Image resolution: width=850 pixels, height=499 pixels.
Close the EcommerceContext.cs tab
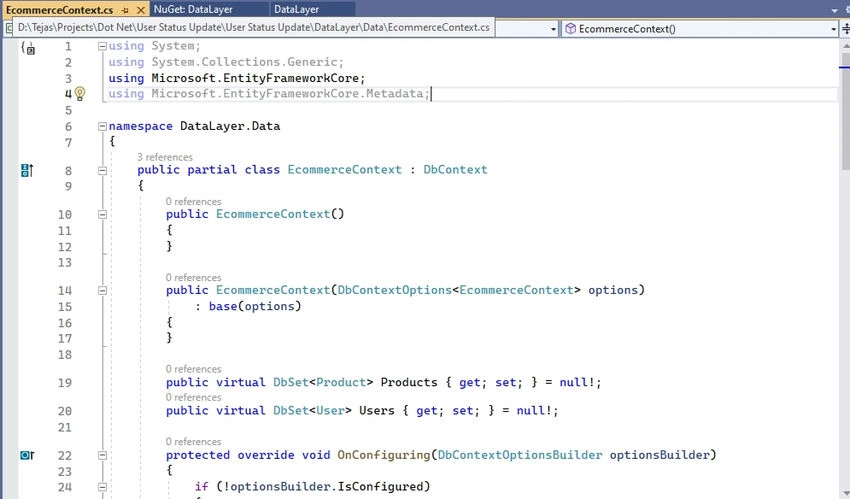[140, 10]
